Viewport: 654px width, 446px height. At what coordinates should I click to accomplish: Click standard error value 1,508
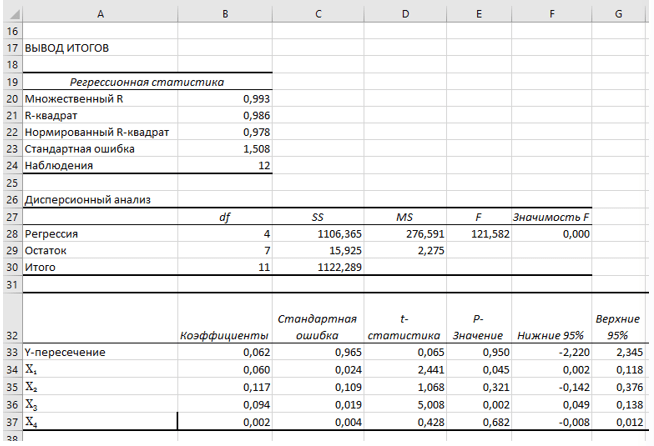225,149
